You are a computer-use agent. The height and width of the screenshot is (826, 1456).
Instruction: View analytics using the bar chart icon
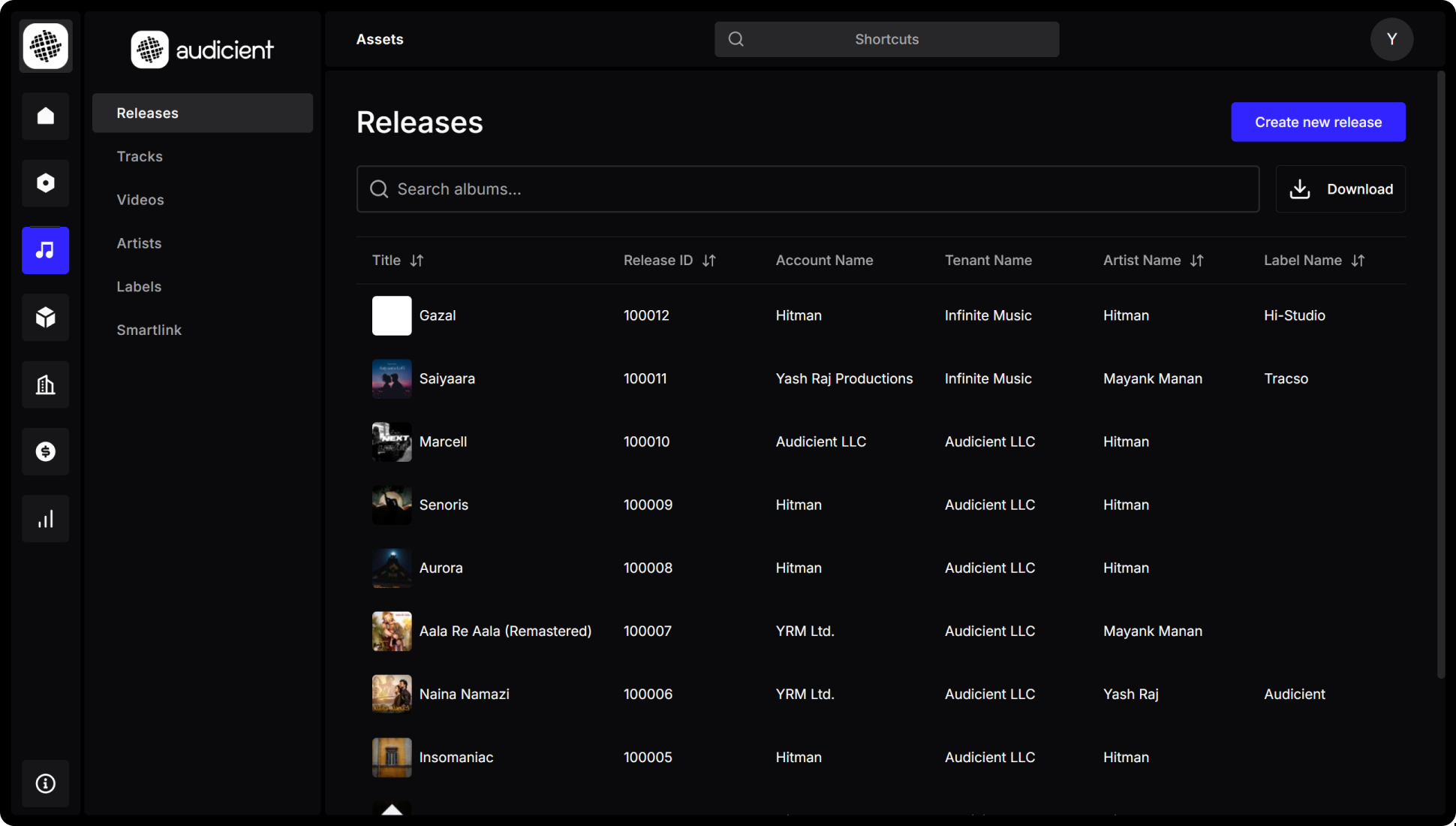tap(45, 518)
